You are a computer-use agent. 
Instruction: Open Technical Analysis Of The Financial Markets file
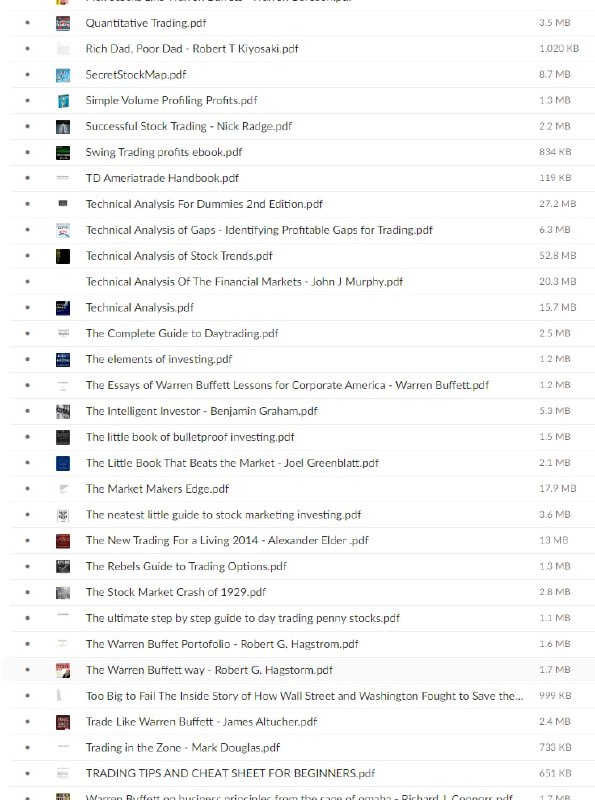[244, 282]
